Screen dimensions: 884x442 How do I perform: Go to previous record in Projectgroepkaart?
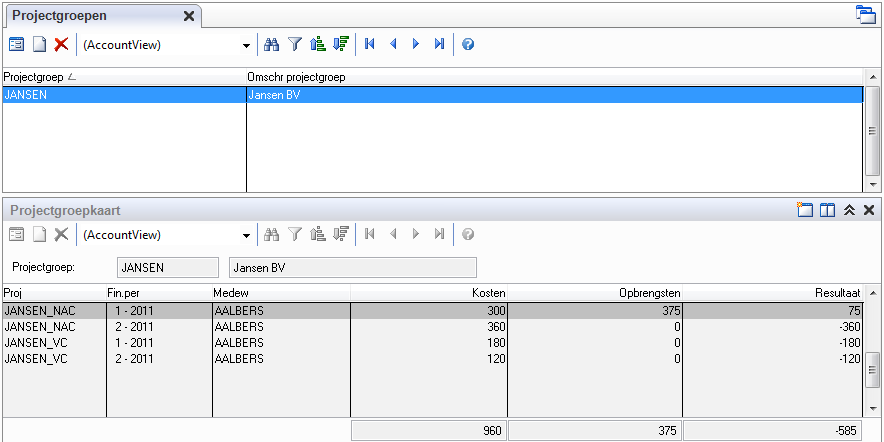point(393,235)
